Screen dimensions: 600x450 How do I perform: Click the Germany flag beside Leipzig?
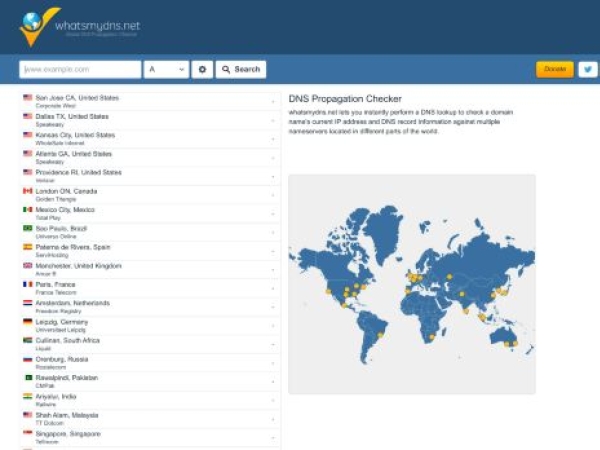coord(28,322)
